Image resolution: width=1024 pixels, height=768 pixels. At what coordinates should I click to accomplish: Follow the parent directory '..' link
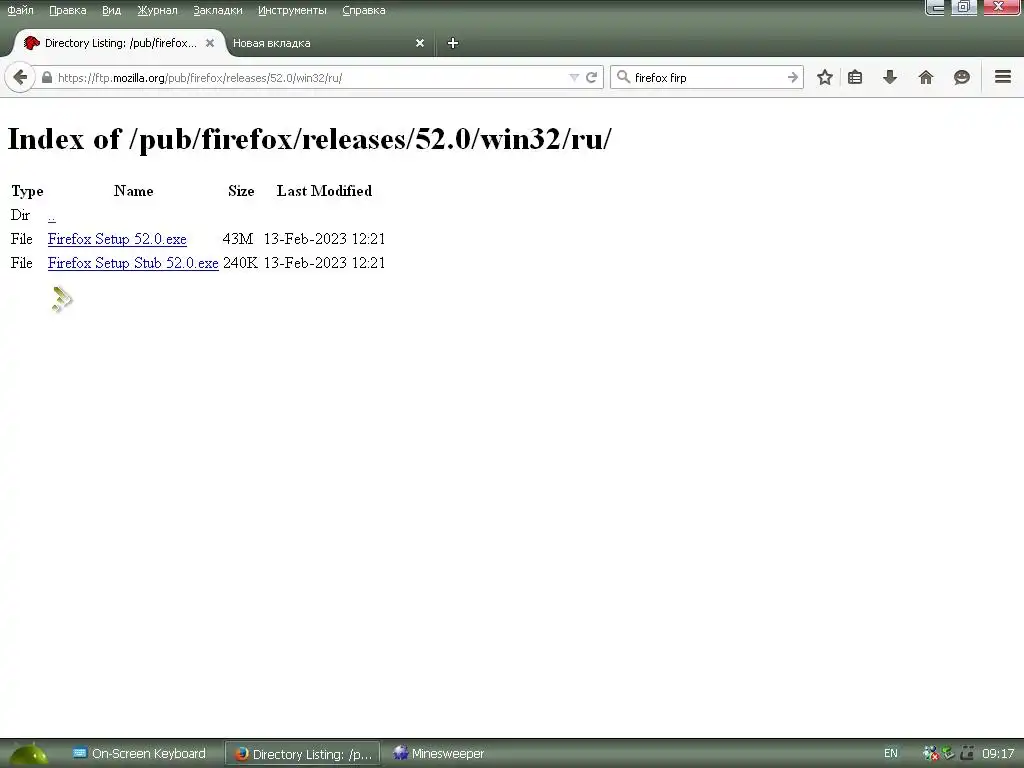pos(52,216)
